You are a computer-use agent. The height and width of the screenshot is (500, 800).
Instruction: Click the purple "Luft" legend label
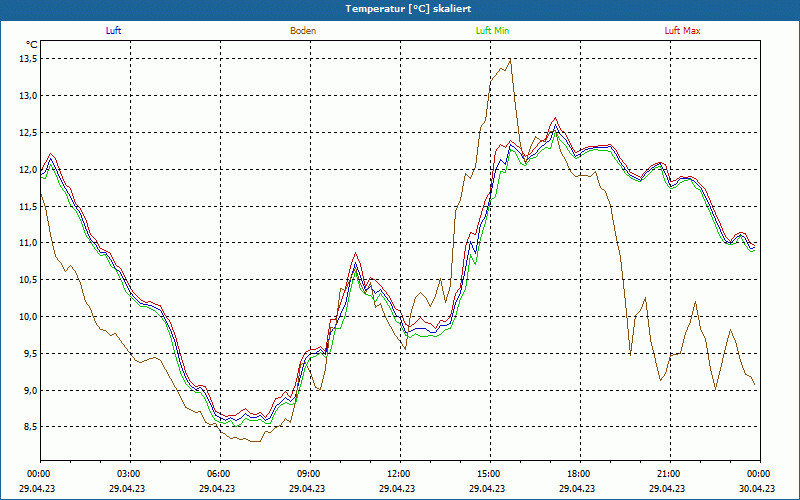click(113, 31)
